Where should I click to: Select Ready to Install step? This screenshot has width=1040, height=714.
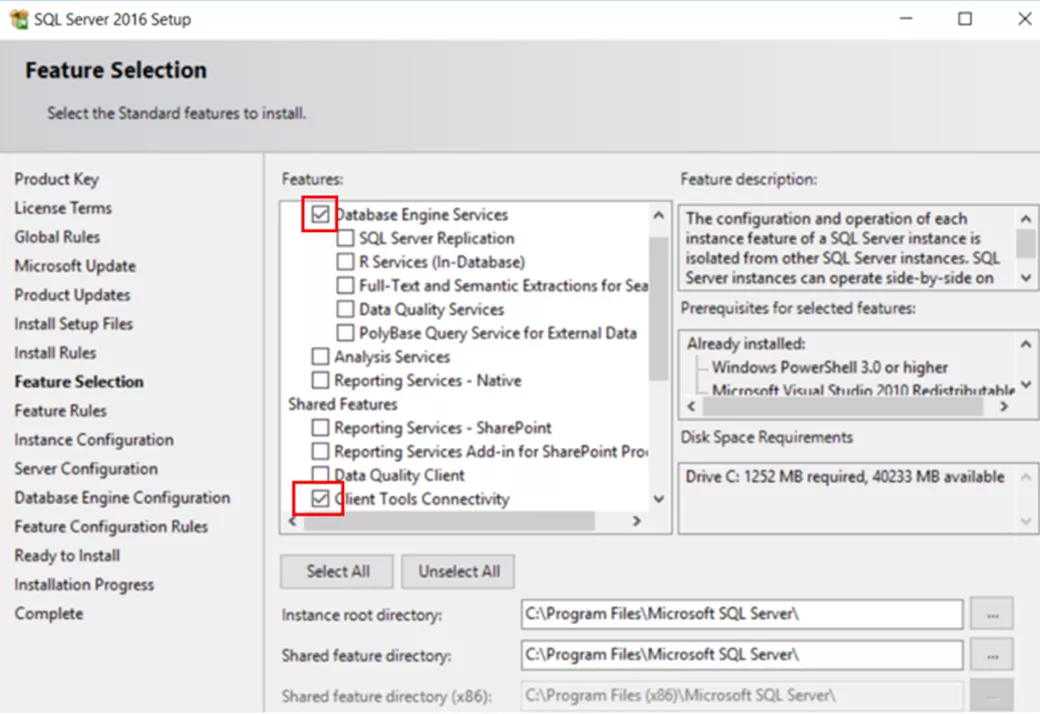click(x=67, y=555)
